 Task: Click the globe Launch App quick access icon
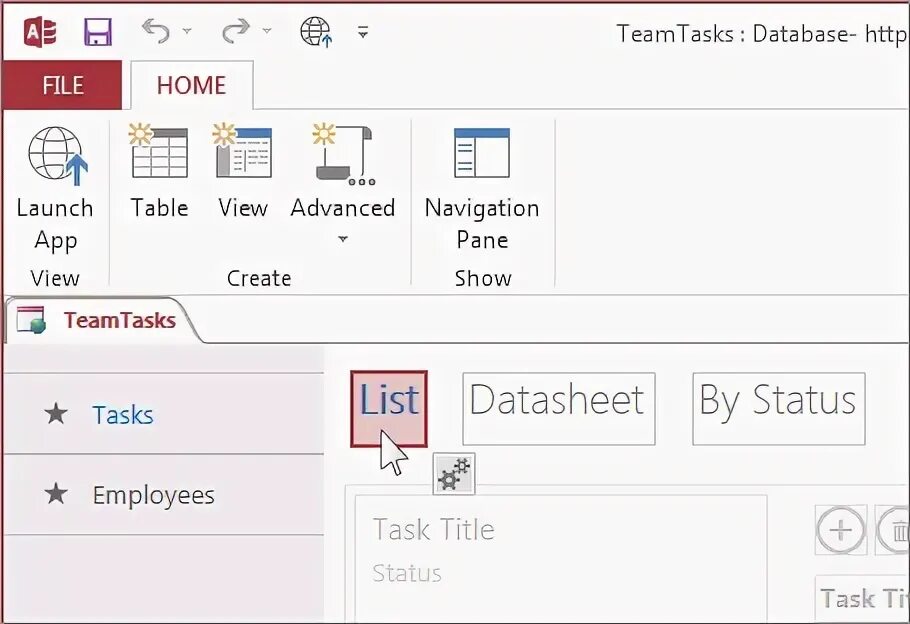click(x=316, y=32)
